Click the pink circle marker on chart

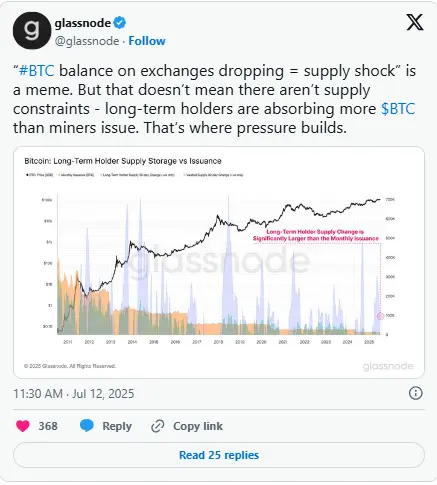[380, 316]
